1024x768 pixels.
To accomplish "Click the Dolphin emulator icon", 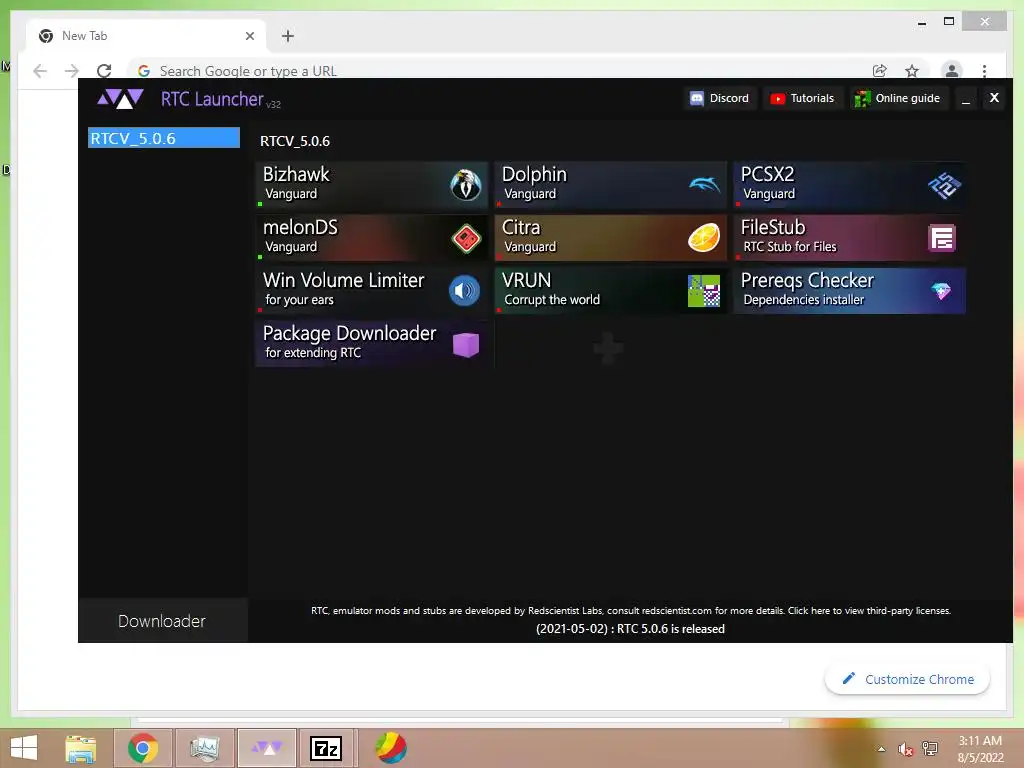I will coord(704,185).
